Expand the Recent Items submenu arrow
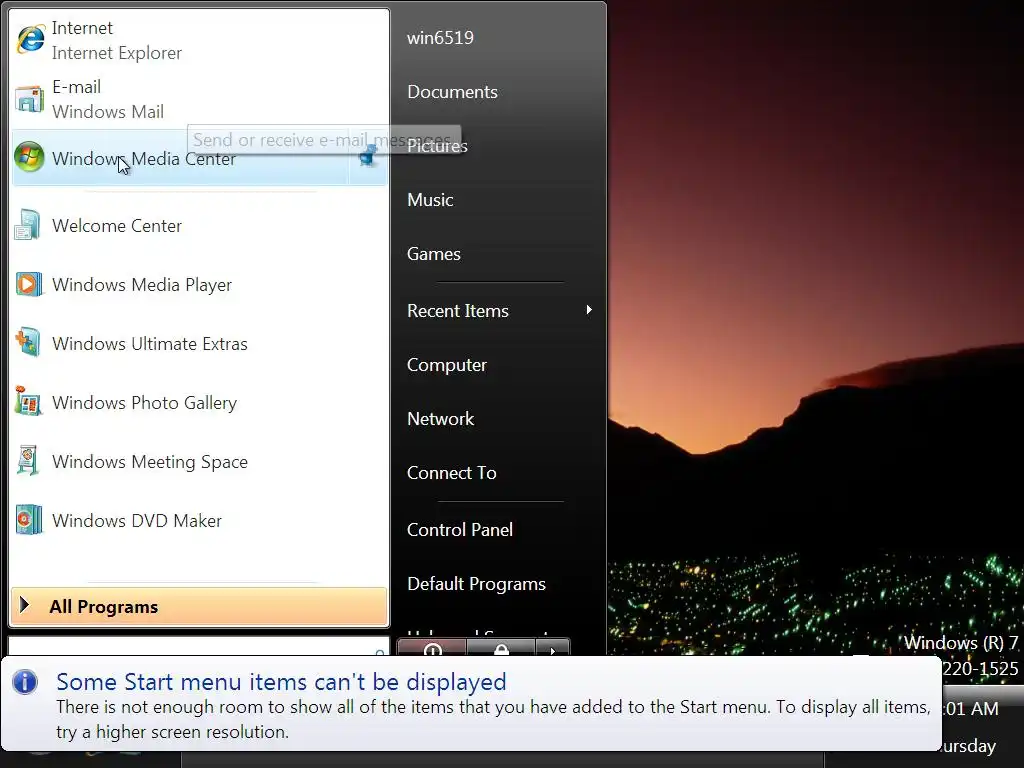1024x768 pixels. (589, 310)
